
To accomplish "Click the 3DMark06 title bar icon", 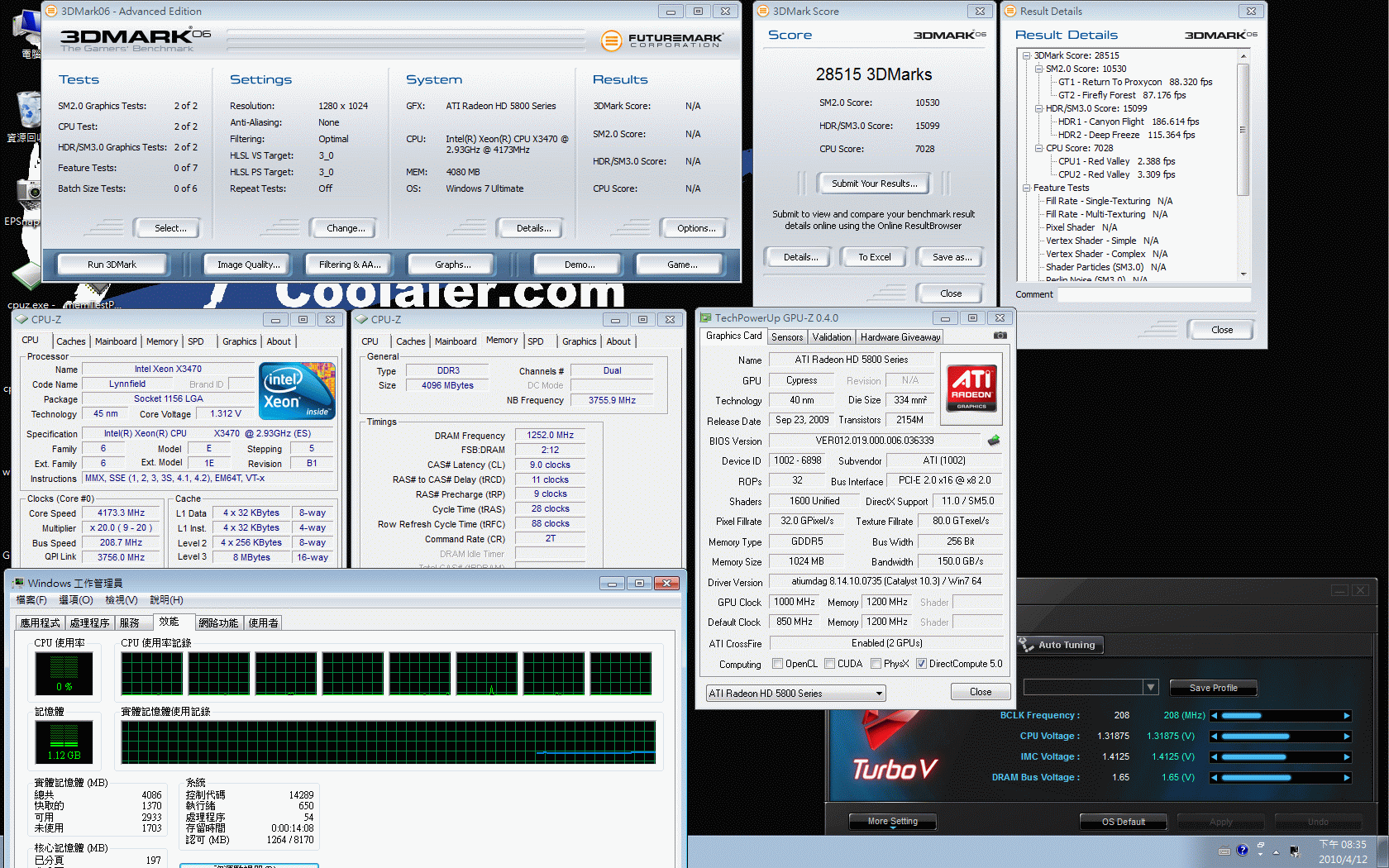I will [x=51, y=11].
